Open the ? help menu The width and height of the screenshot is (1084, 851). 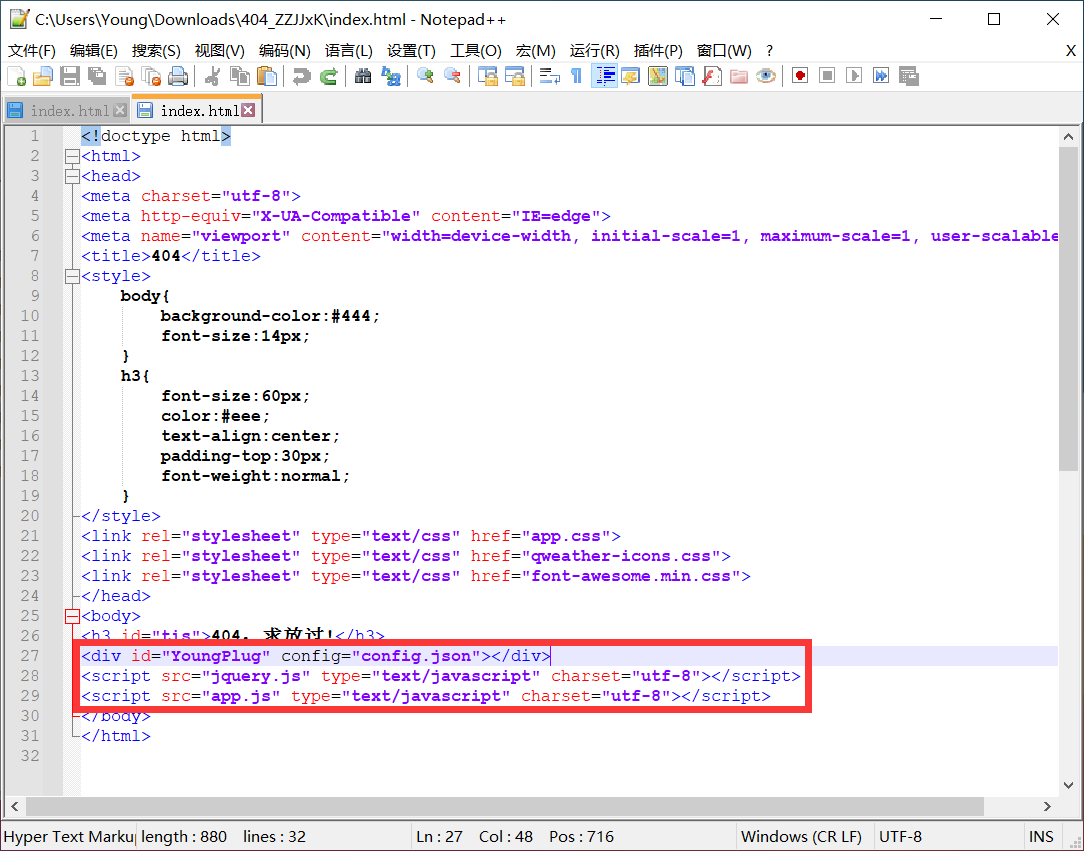[769, 51]
